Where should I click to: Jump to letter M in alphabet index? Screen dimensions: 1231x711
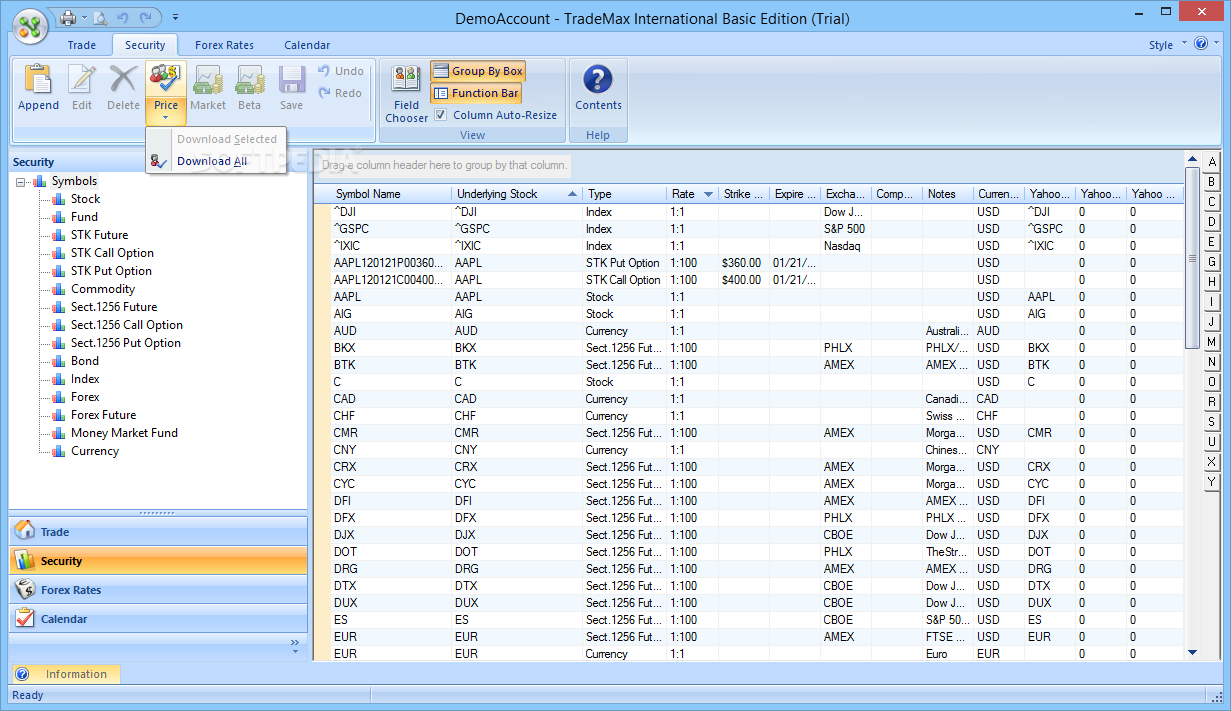1212,342
